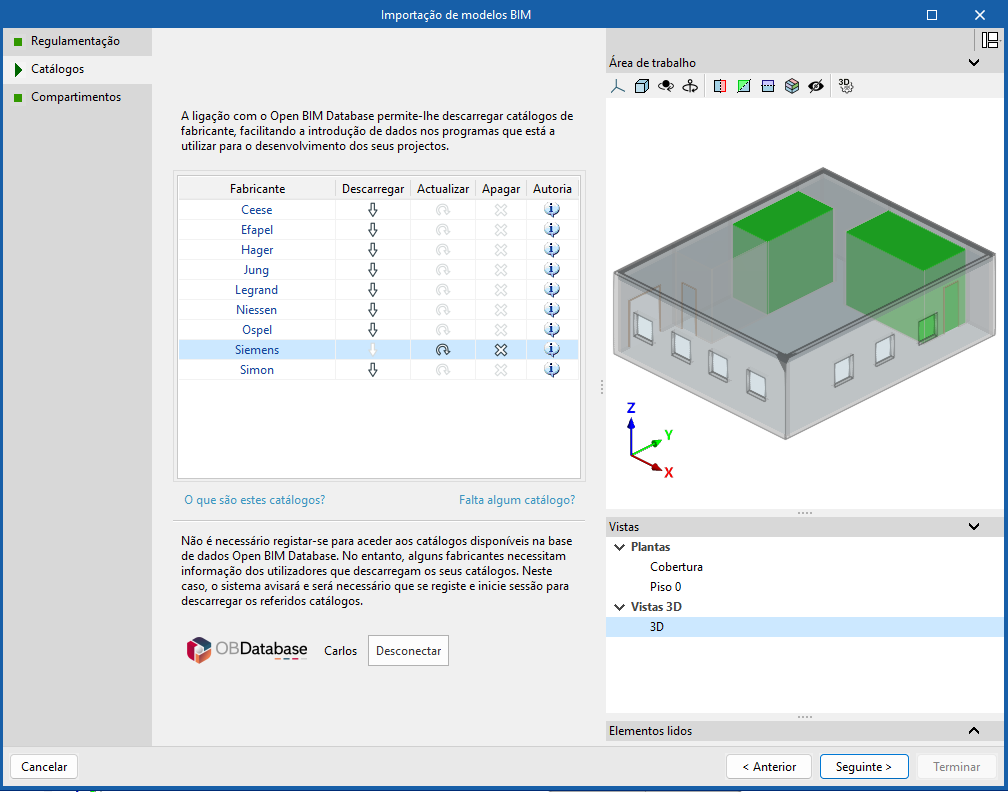The height and width of the screenshot is (792, 1008).
Task: View Siemens authorship info
Action: click(x=552, y=350)
